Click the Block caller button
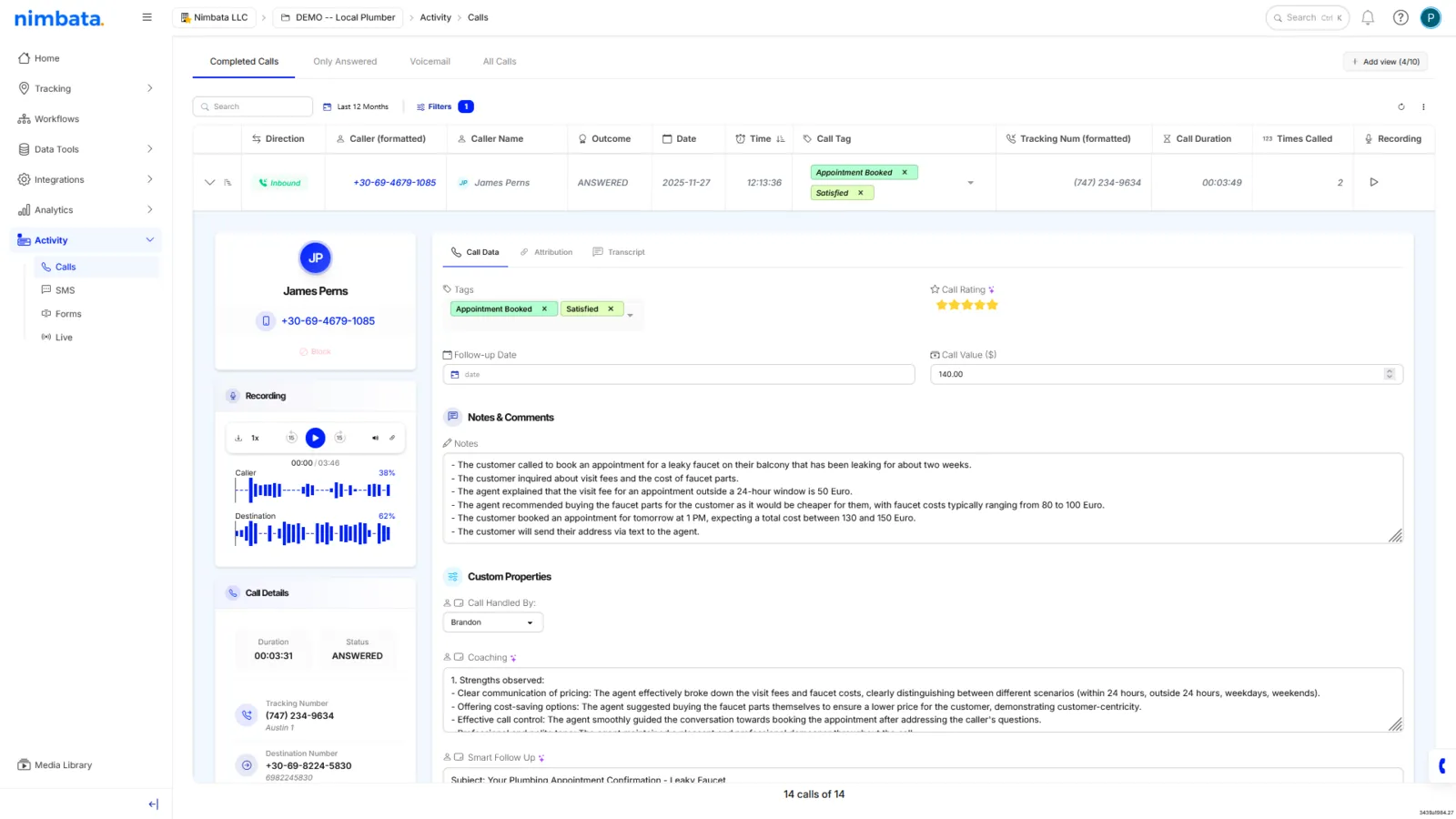This screenshot has height=819, width=1456. [315, 351]
